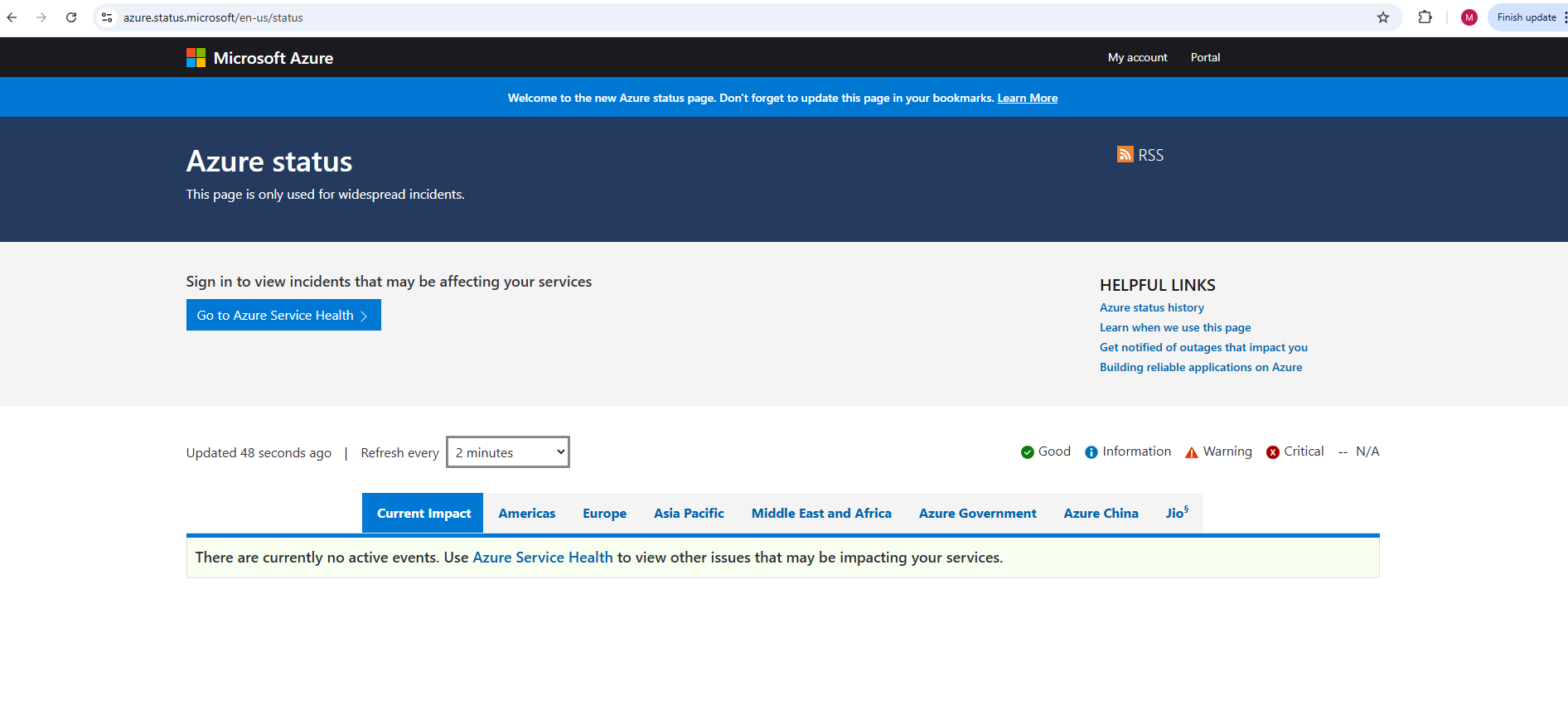Click the blue Information status icon
The image size is (1568, 705).
click(x=1091, y=452)
